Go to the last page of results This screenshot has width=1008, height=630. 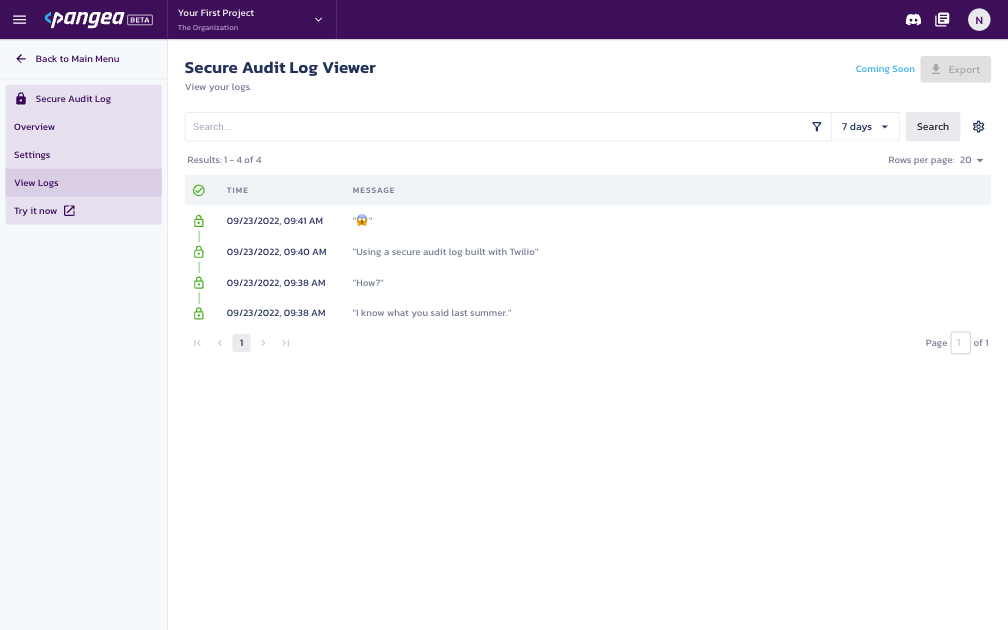[x=285, y=343]
